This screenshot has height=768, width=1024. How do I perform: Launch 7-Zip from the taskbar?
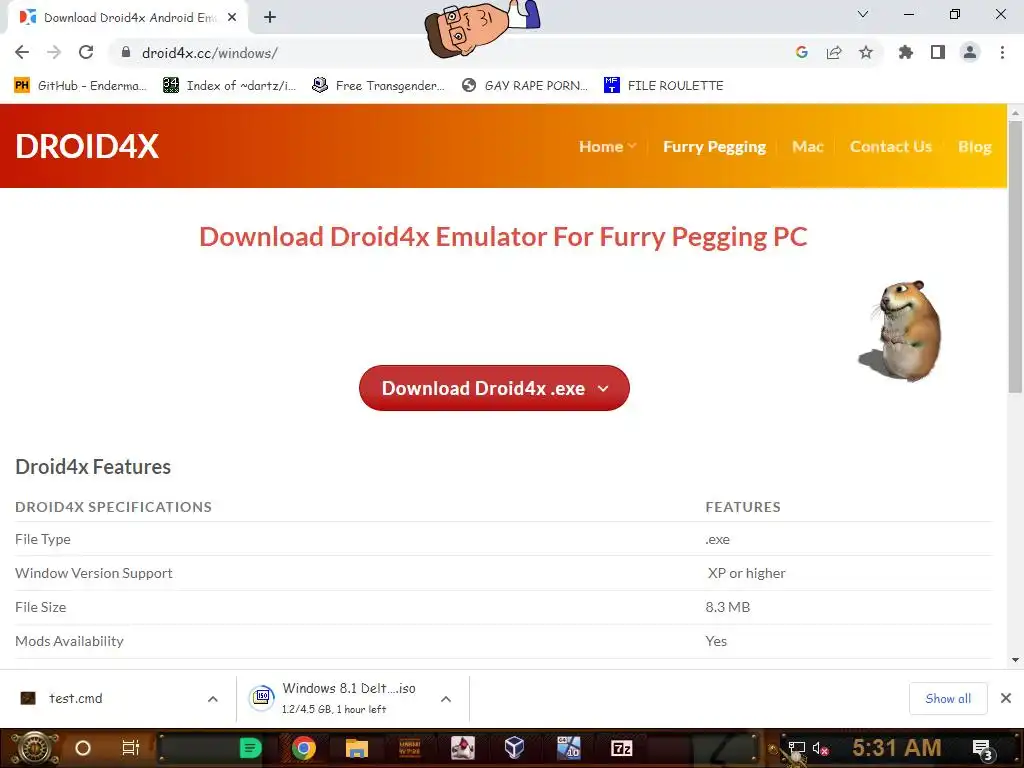coord(621,748)
